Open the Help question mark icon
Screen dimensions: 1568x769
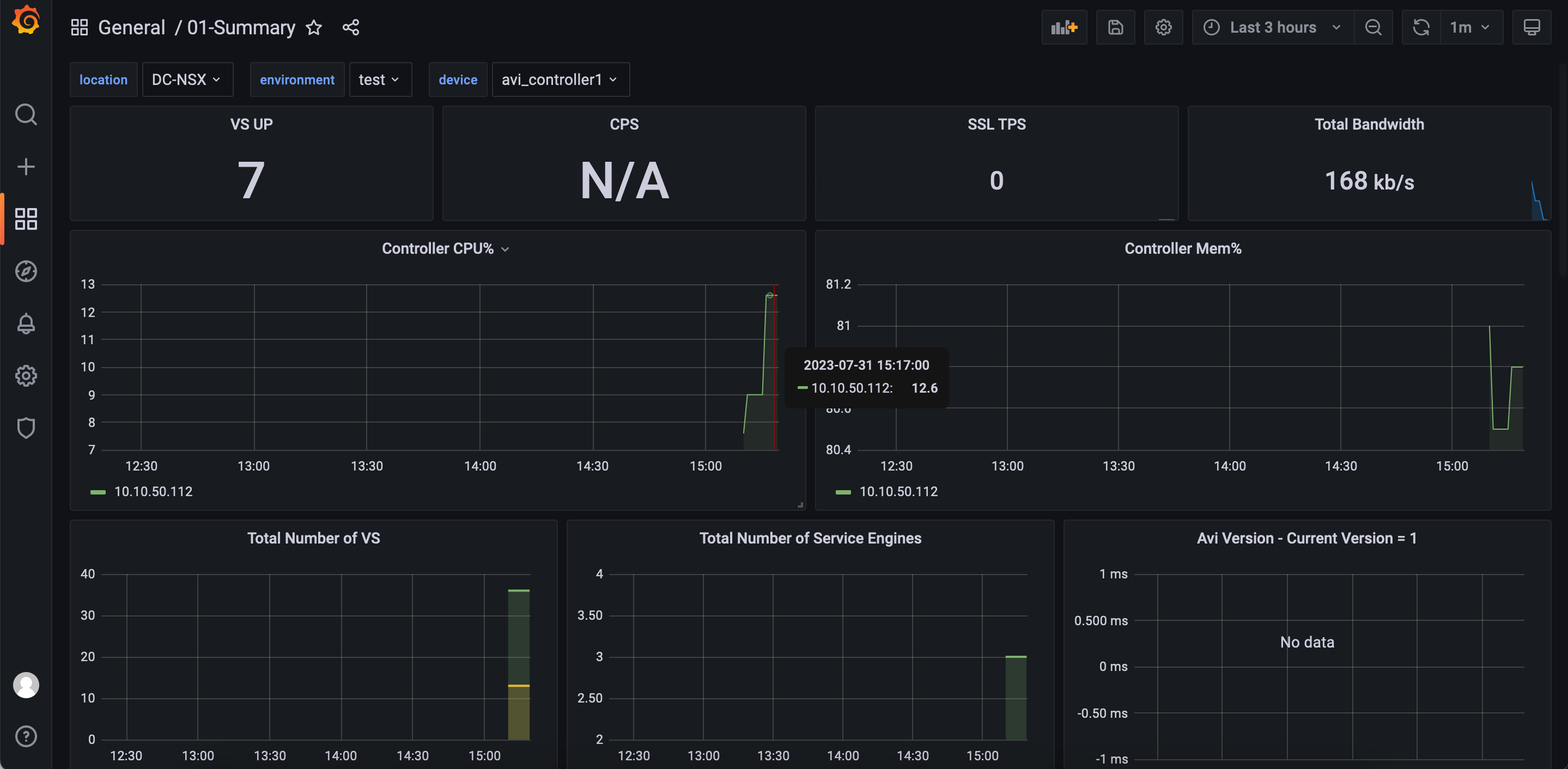(26, 737)
